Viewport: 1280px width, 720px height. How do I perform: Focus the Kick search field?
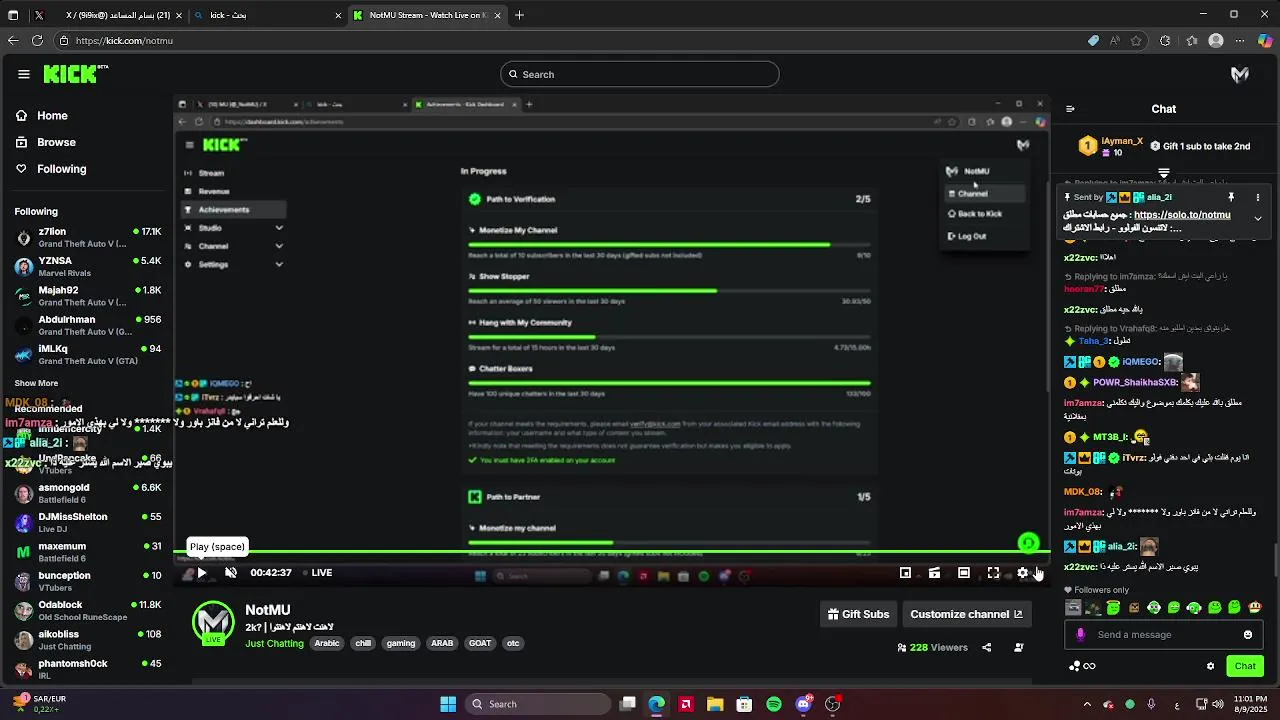pos(640,74)
